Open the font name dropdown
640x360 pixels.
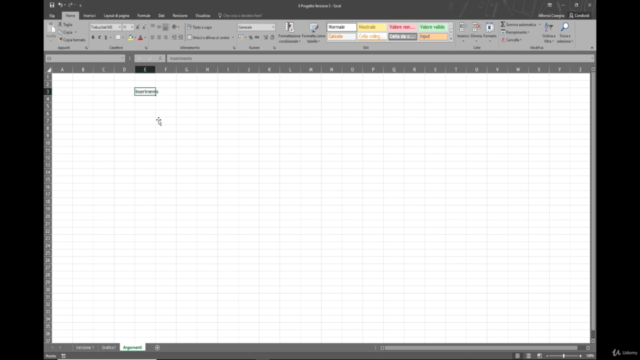click(x=119, y=27)
